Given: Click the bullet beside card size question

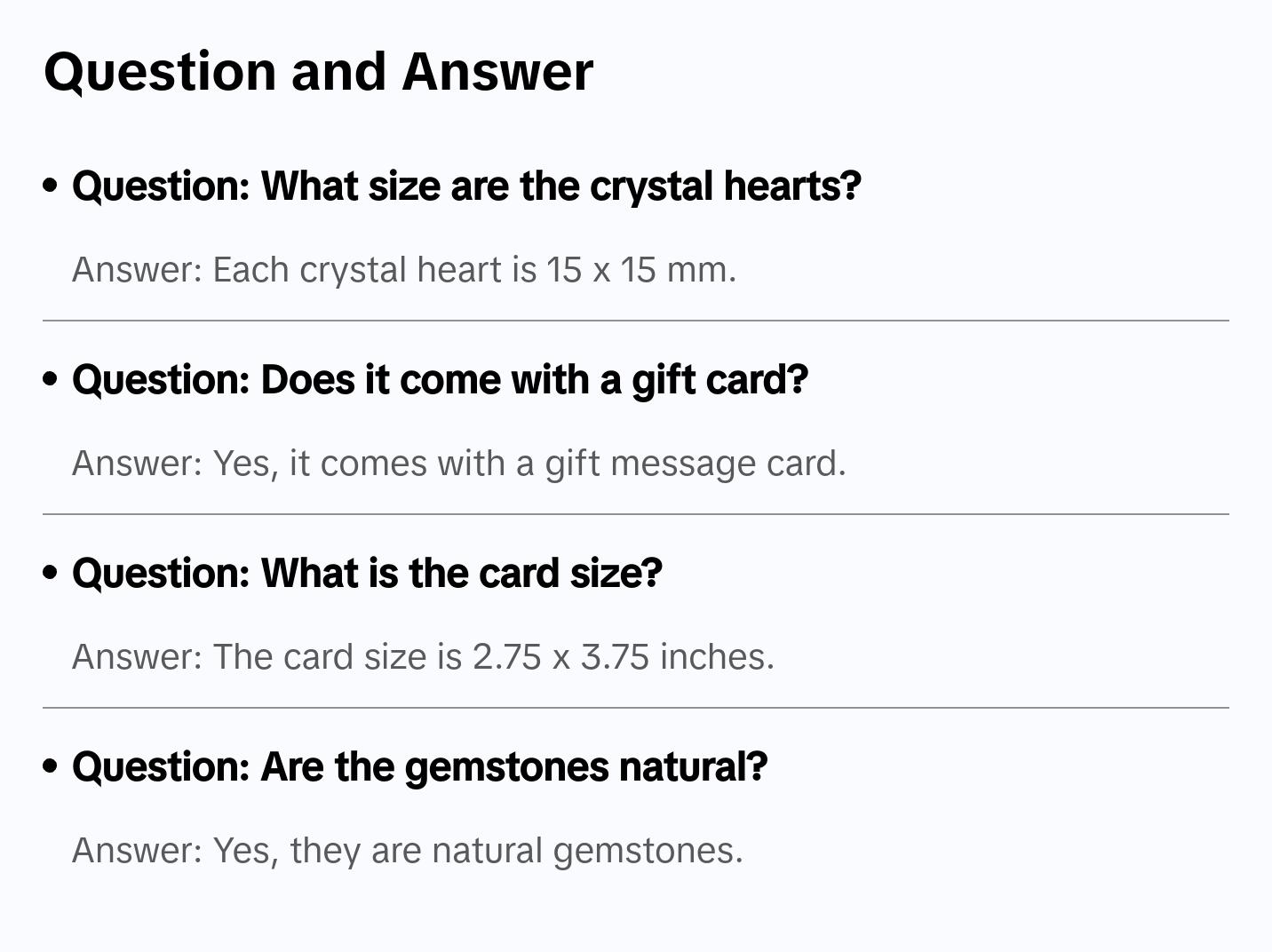Looking at the screenshot, I should coord(51,573).
